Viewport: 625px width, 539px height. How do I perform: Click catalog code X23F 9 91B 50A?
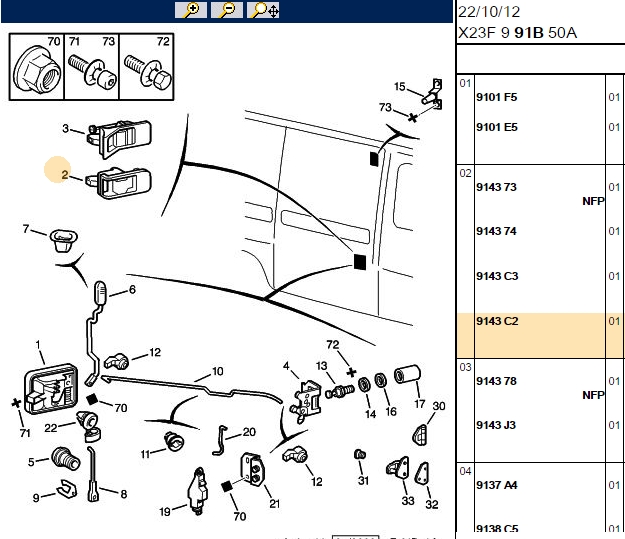pos(517,33)
